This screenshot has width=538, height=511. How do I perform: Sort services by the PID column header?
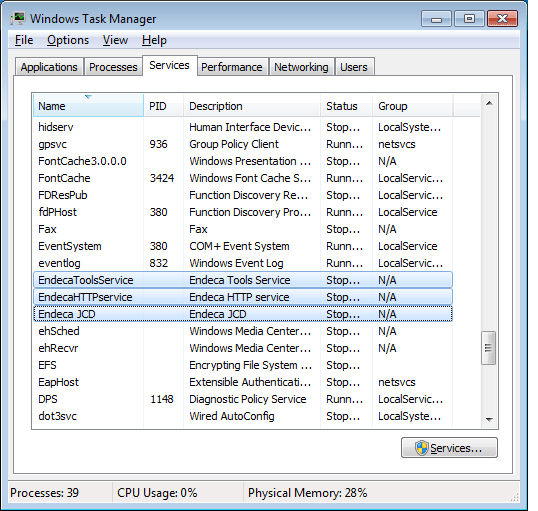tap(163, 106)
